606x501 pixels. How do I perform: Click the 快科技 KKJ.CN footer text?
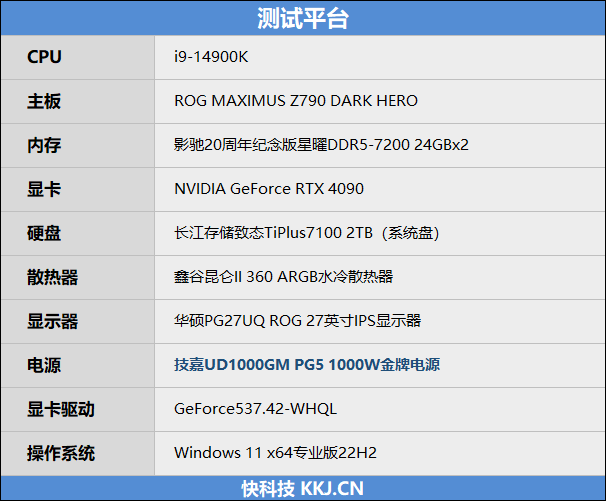point(303,489)
